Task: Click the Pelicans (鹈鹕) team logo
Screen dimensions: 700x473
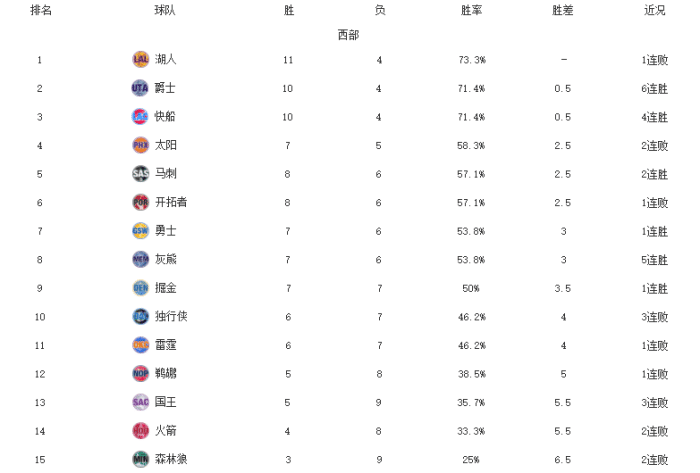Action: coord(140,373)
